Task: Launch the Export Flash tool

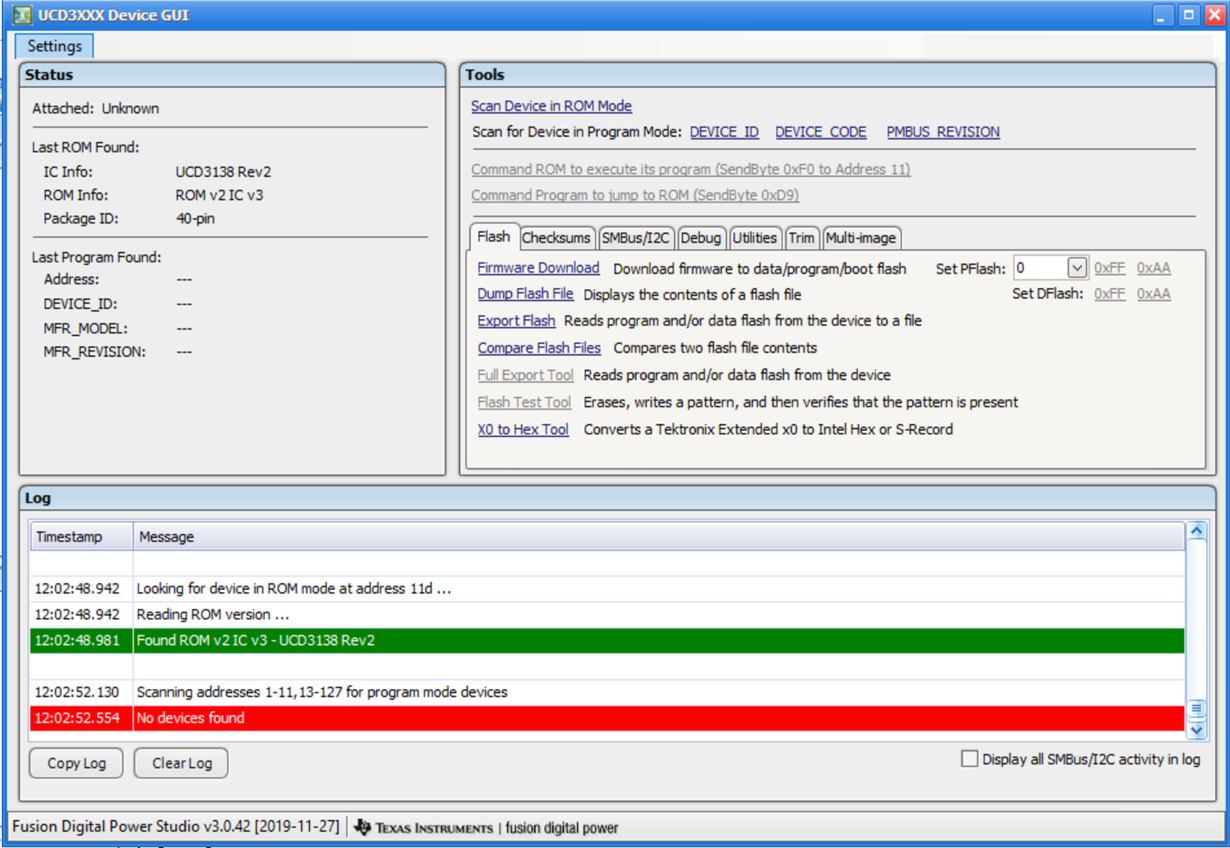Action: point(516,321)
